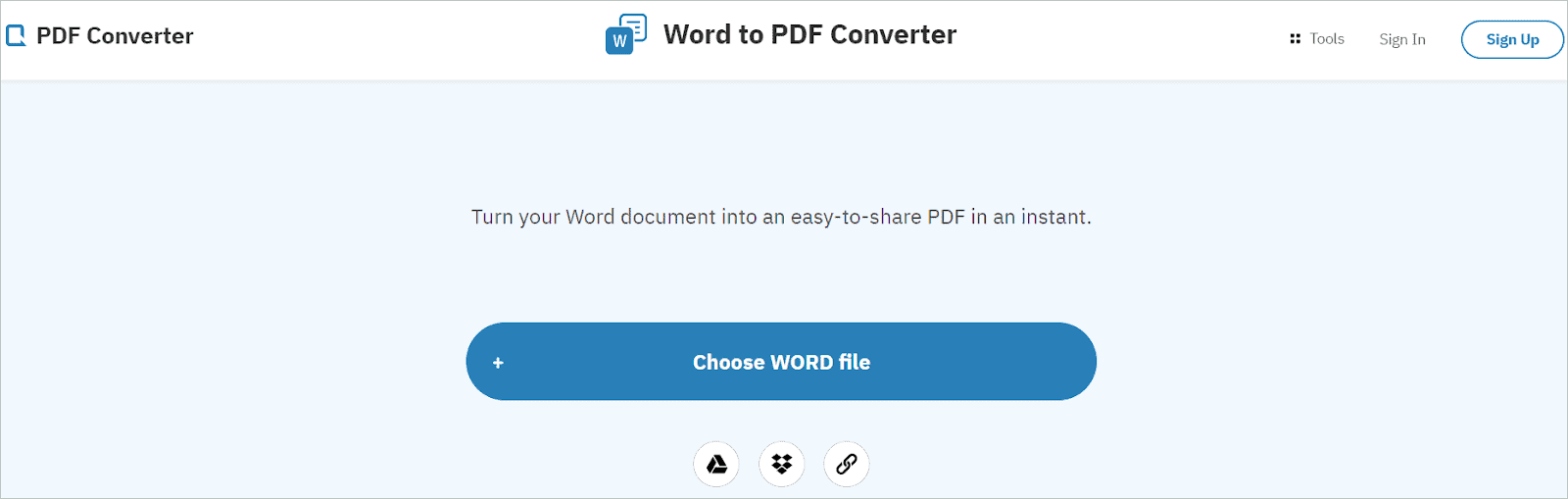Click the Choose WORD file button

tap(781, 362)
